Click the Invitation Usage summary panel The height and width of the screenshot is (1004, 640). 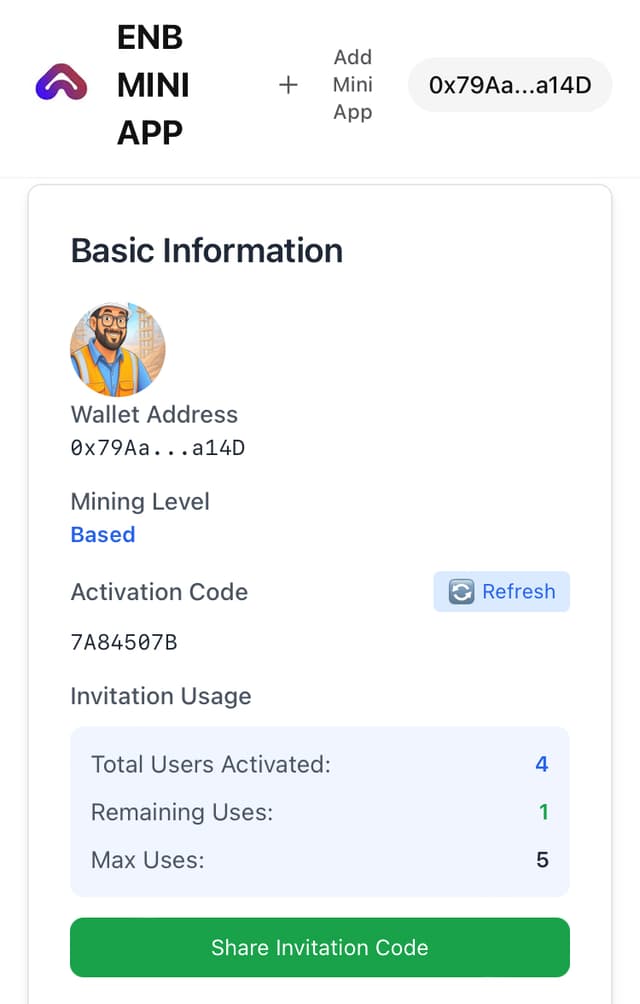(x=320, y=812)
